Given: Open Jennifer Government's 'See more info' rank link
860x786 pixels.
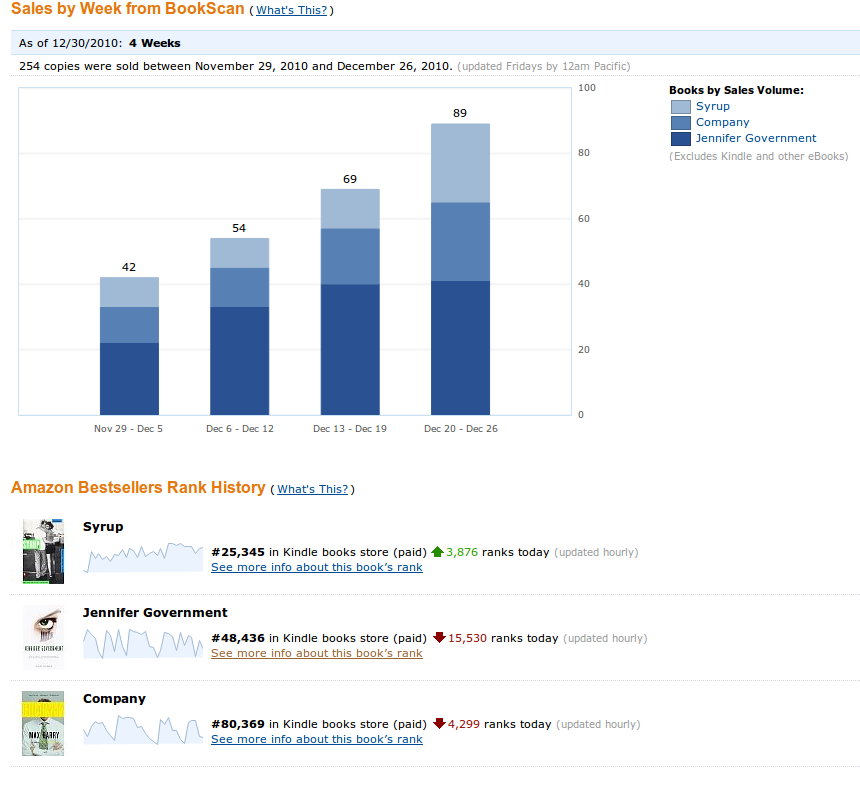Looking at the screenshot, I should 316,653.
